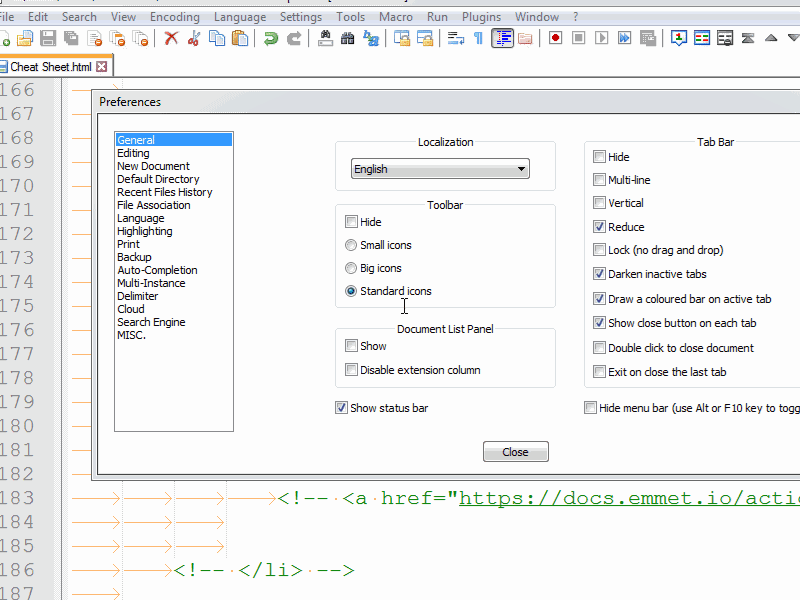The width and height of the screenshot is (800, 600).
Task: Enable Multi-line tab bar option
Action: (x=599, y=180)
